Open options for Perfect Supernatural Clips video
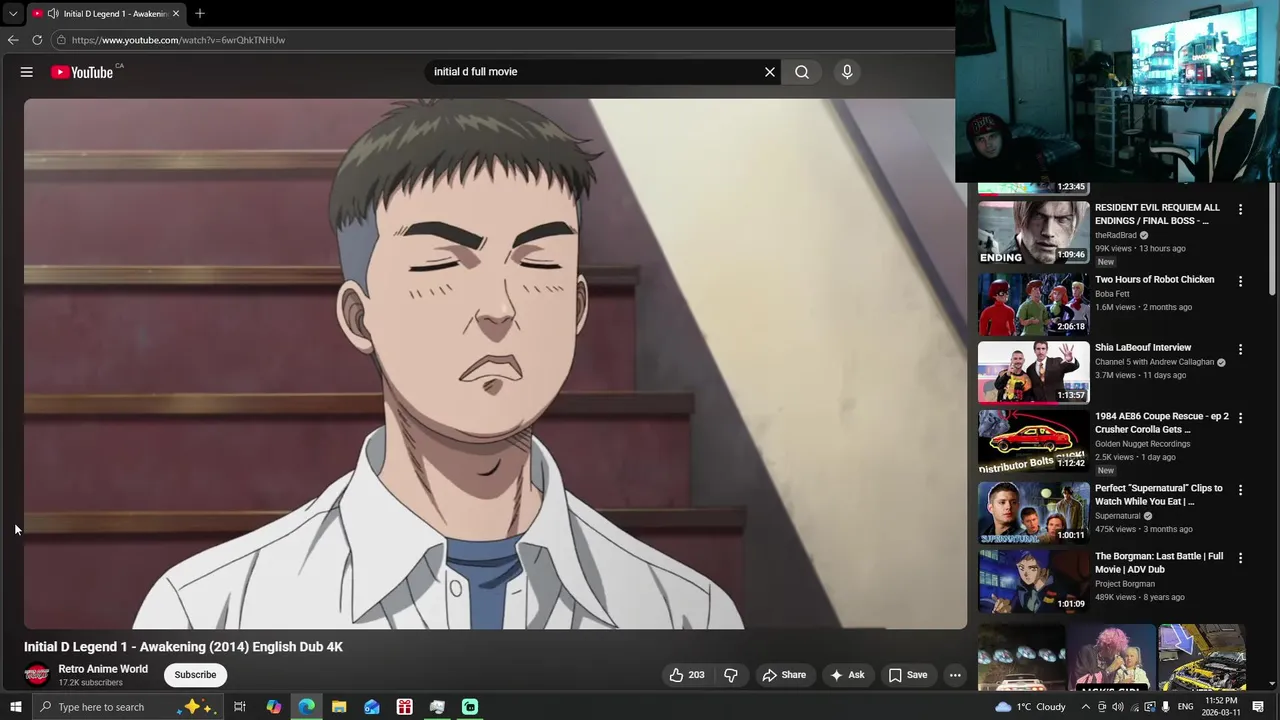 click(1240, 491)
